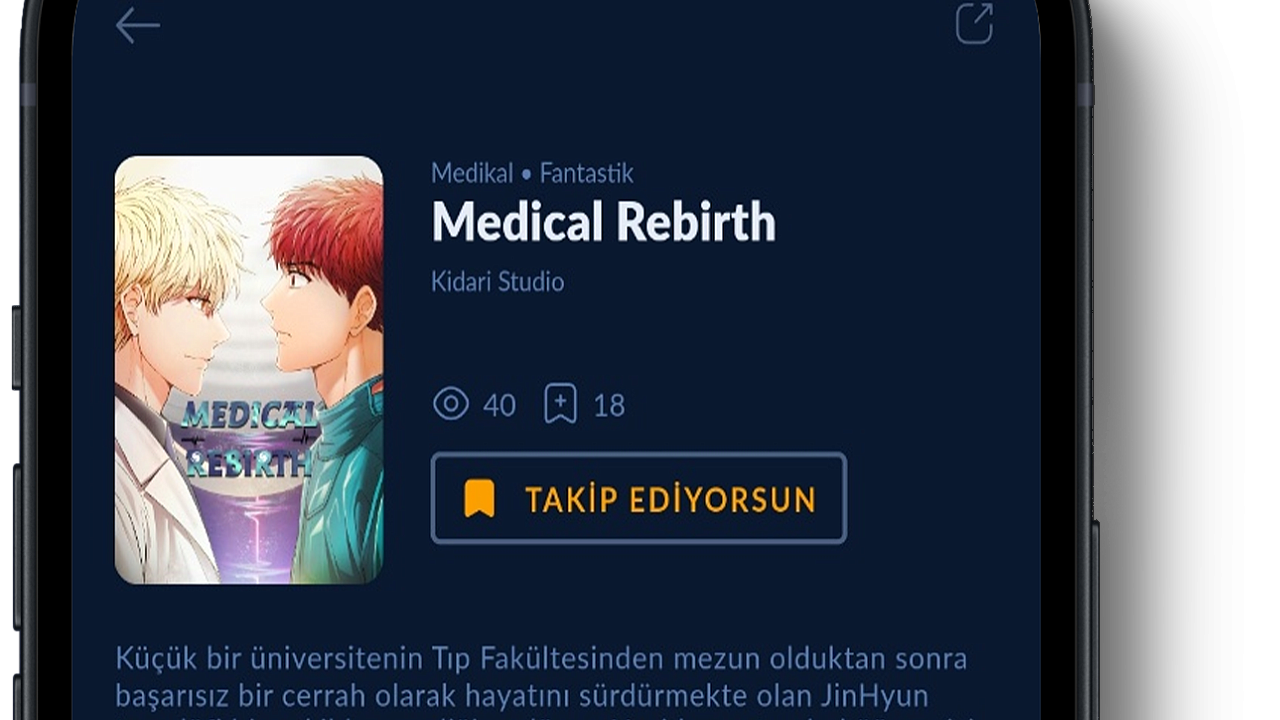Tap the back arrow icon

click(x=137, y=26)
